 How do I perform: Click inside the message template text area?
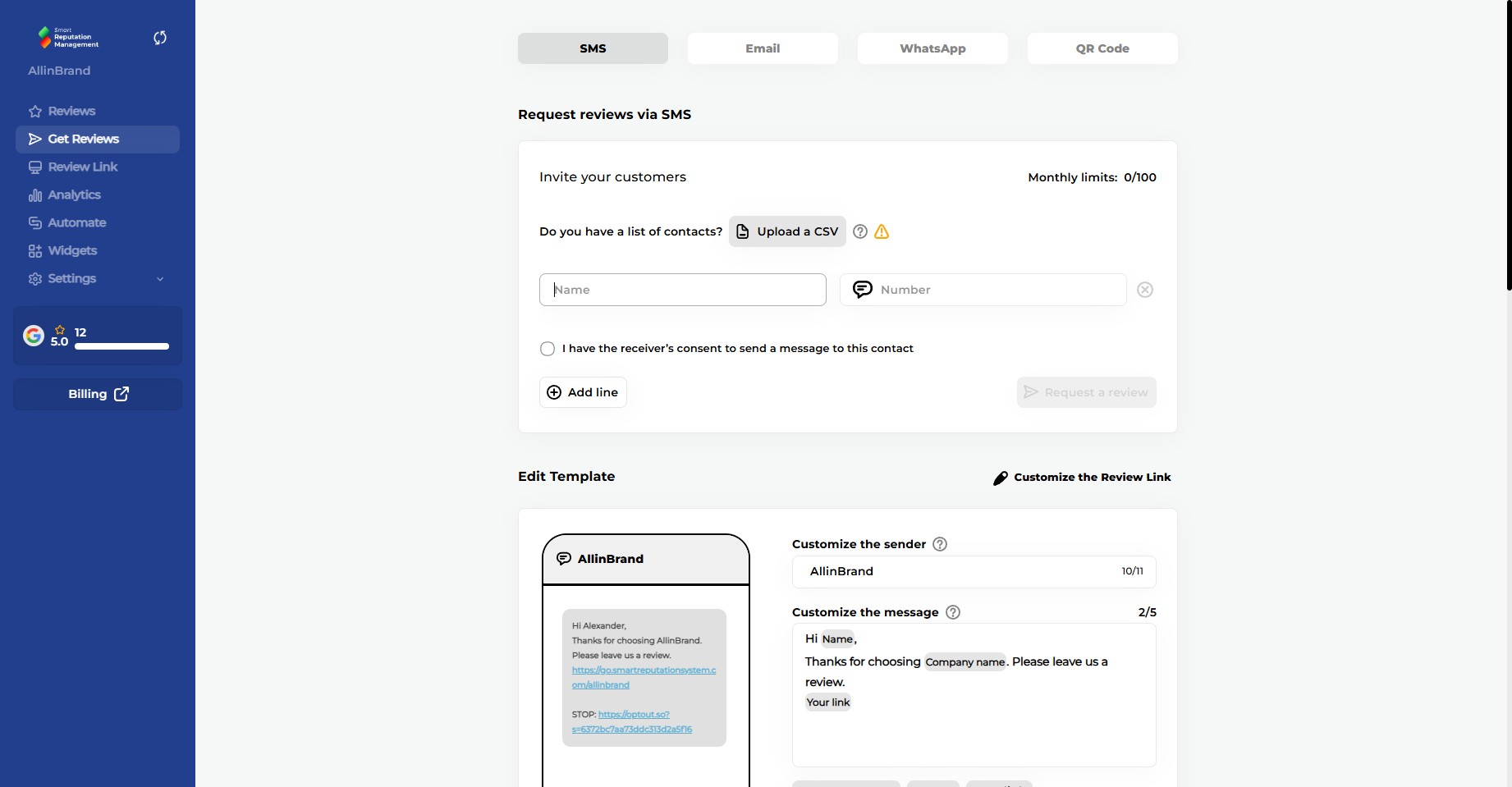(x=974, y=695)
